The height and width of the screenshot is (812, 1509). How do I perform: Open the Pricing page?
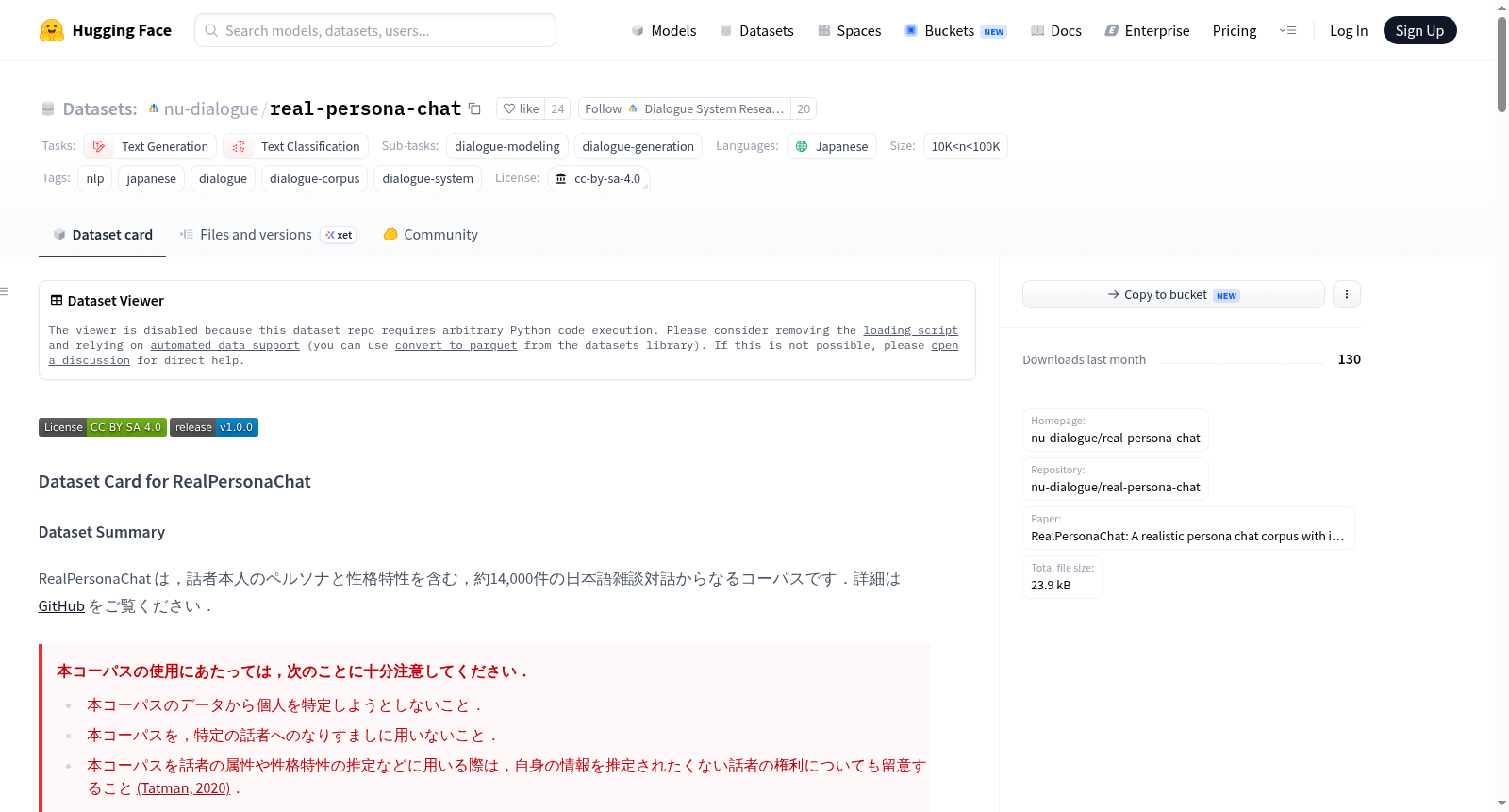point(1235,30)
